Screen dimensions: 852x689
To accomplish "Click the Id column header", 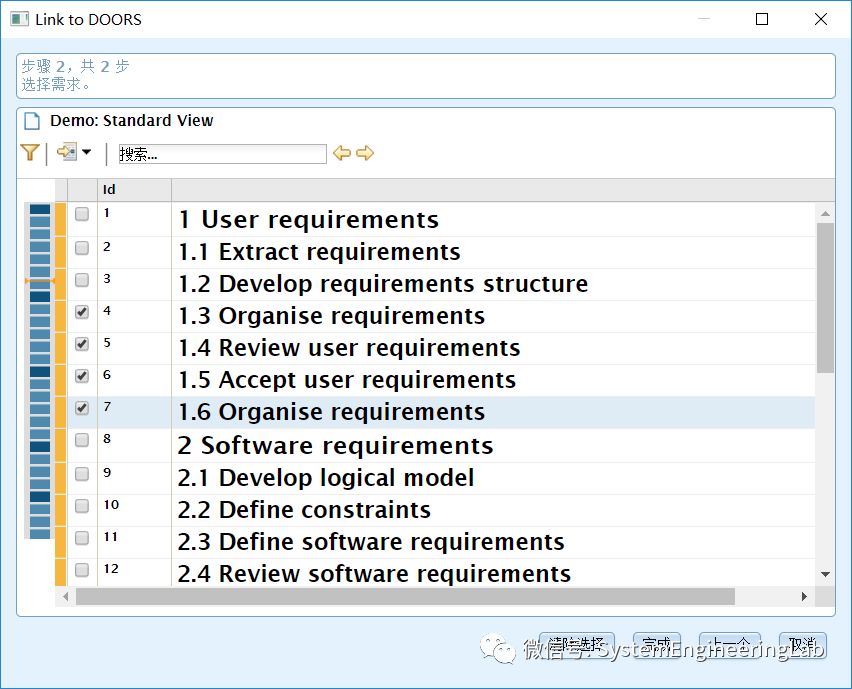I will pyautogui.click(x=134, y=190).
